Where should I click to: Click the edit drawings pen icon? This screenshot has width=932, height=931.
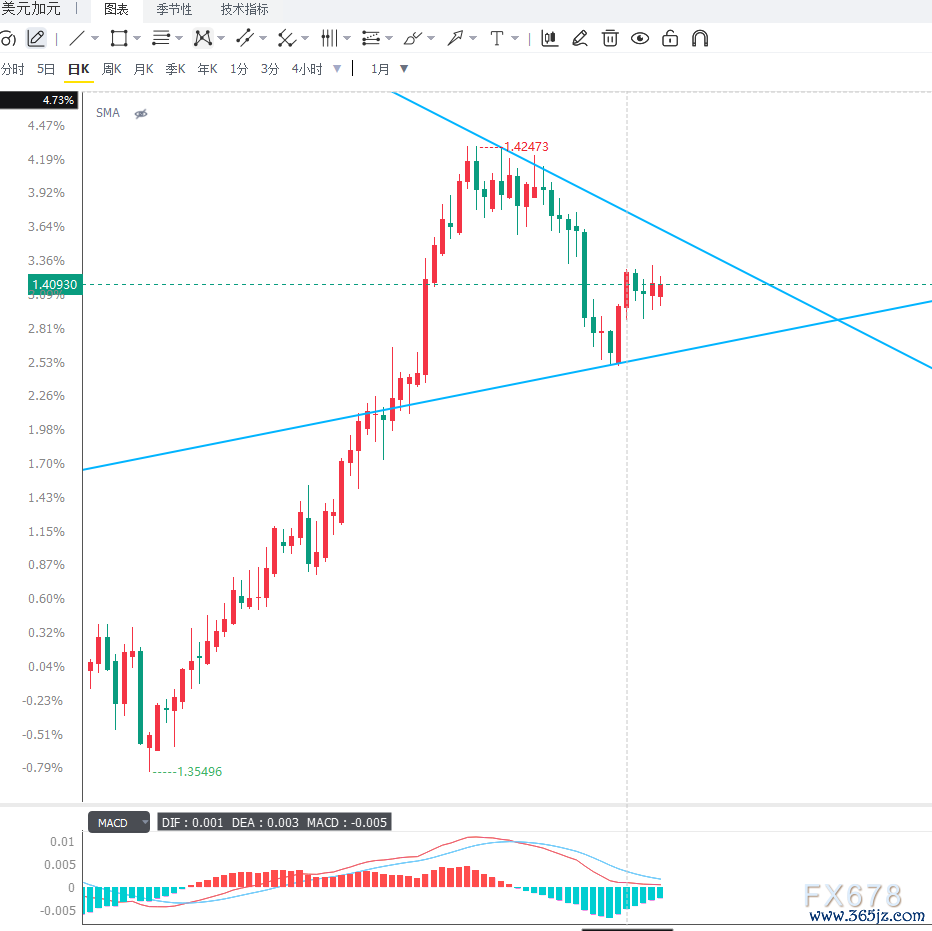(x=580, y=39)
